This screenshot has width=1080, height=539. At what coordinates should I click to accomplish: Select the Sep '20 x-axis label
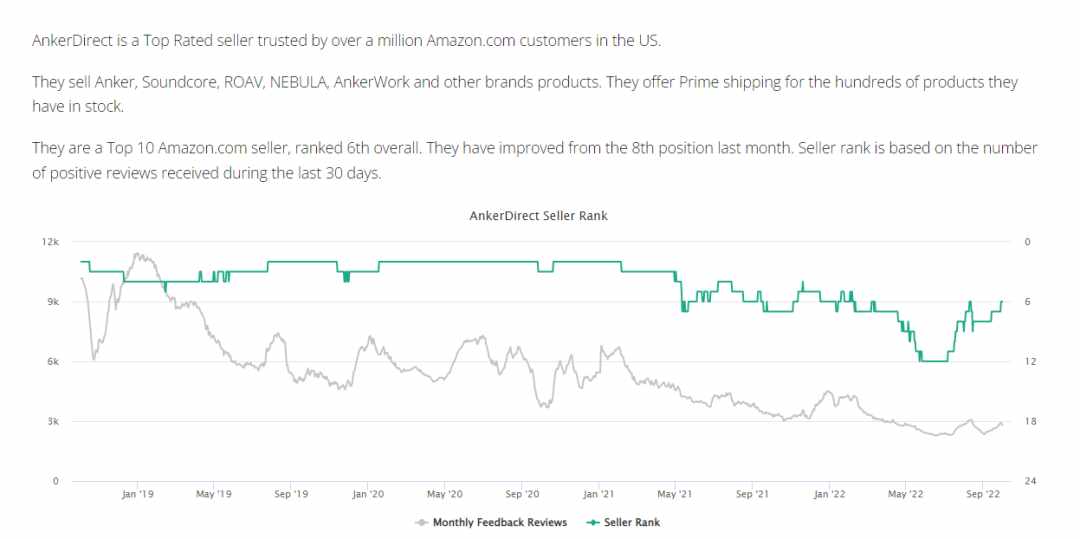pos(523,494)
